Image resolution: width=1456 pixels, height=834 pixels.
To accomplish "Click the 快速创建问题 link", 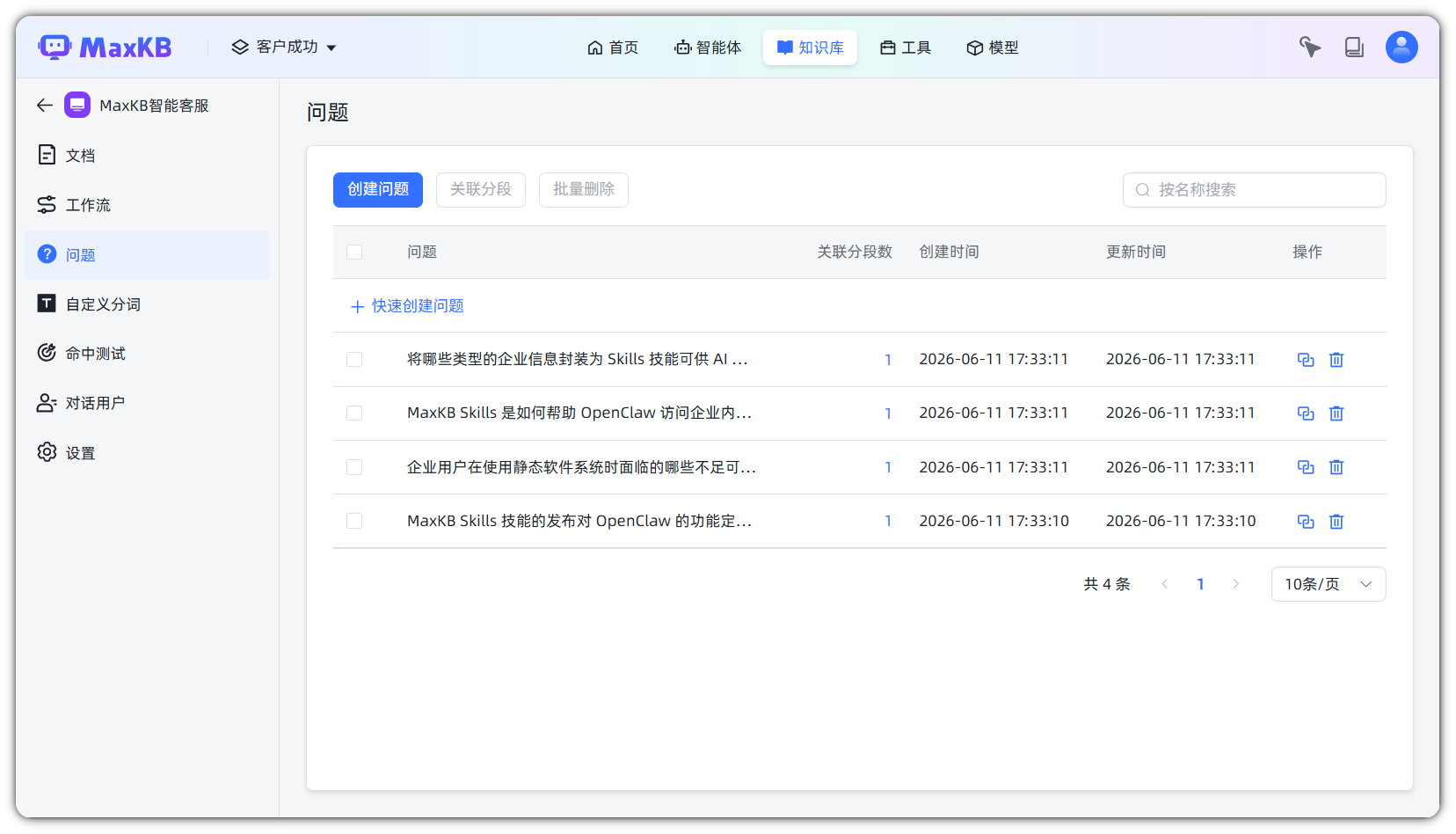I will click(407, 306).
